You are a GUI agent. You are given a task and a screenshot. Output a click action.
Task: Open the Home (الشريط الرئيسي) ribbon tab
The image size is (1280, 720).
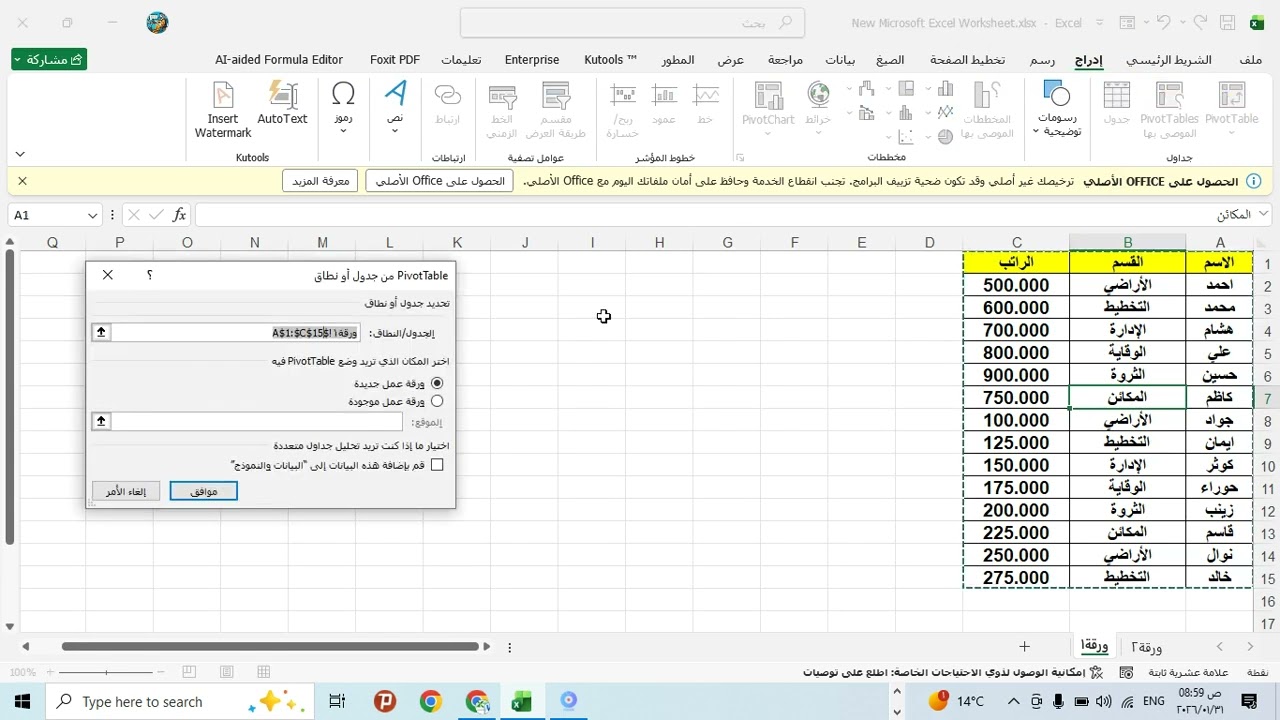click(x=1169, y=60)
